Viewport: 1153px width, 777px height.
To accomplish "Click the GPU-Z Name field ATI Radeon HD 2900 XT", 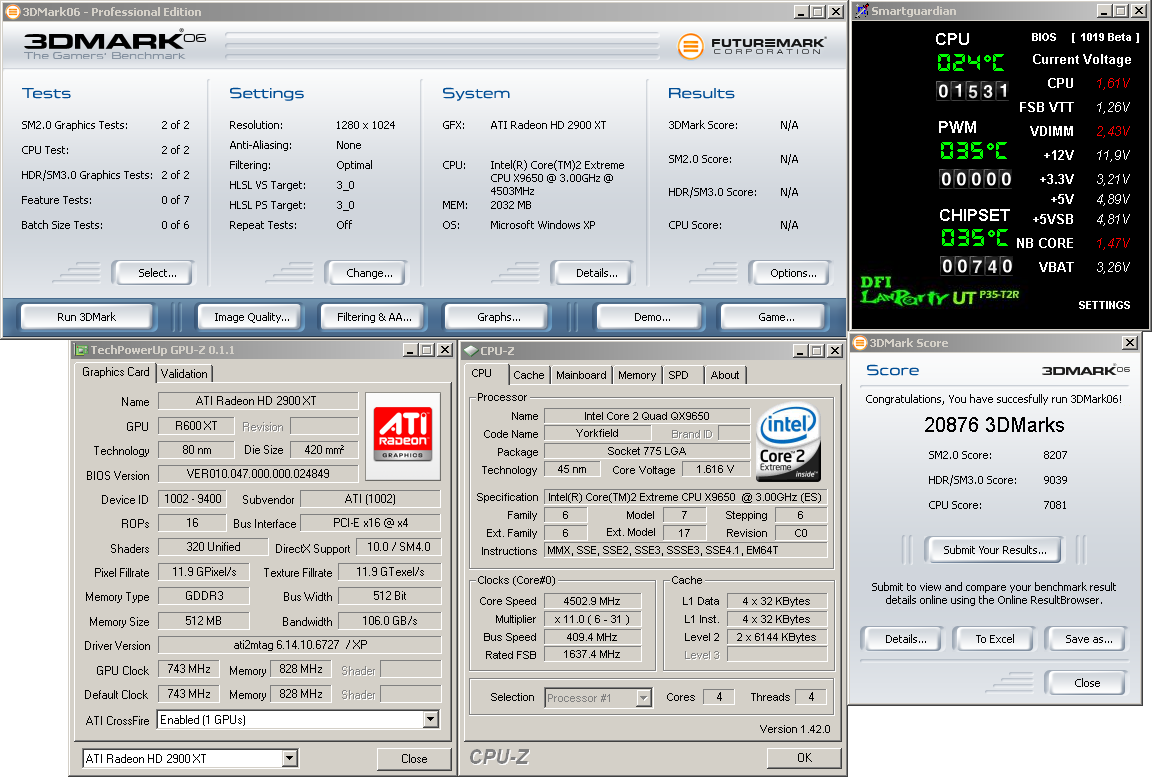I will coord(257,401).
